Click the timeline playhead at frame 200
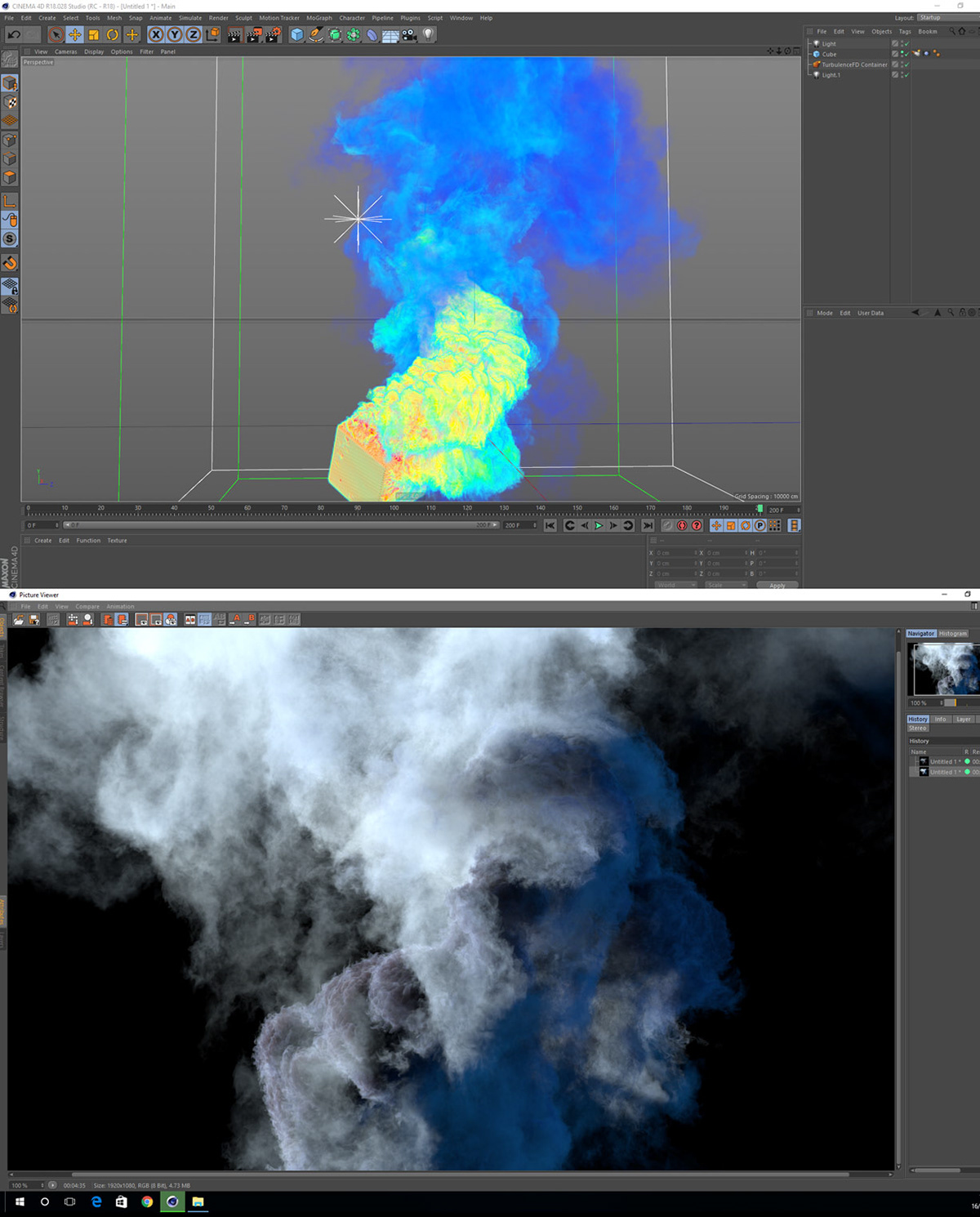Viewport: 980px width, 1217px height. 760,509
